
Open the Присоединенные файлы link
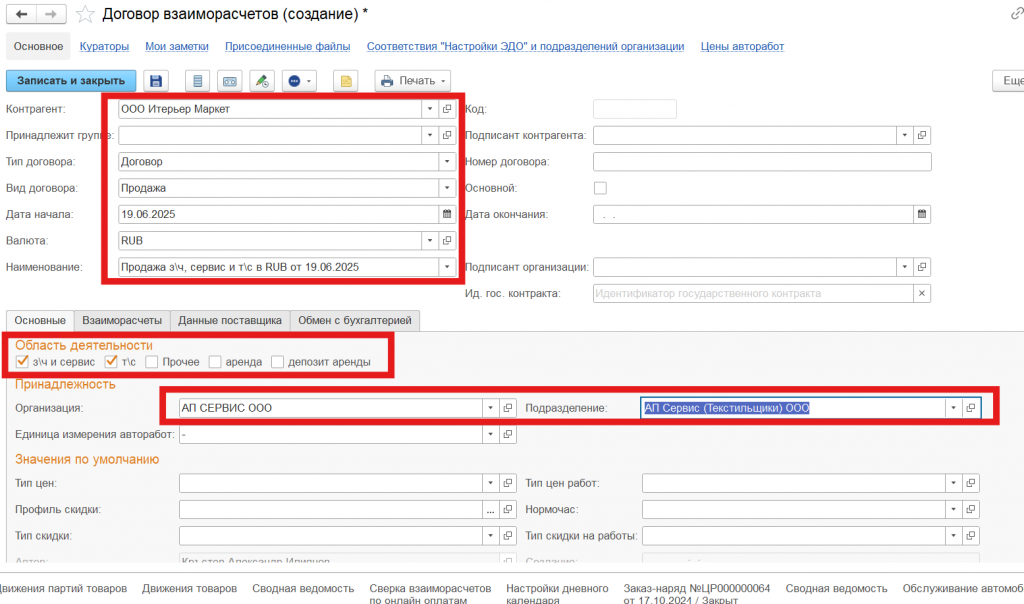tap(287, 46)
